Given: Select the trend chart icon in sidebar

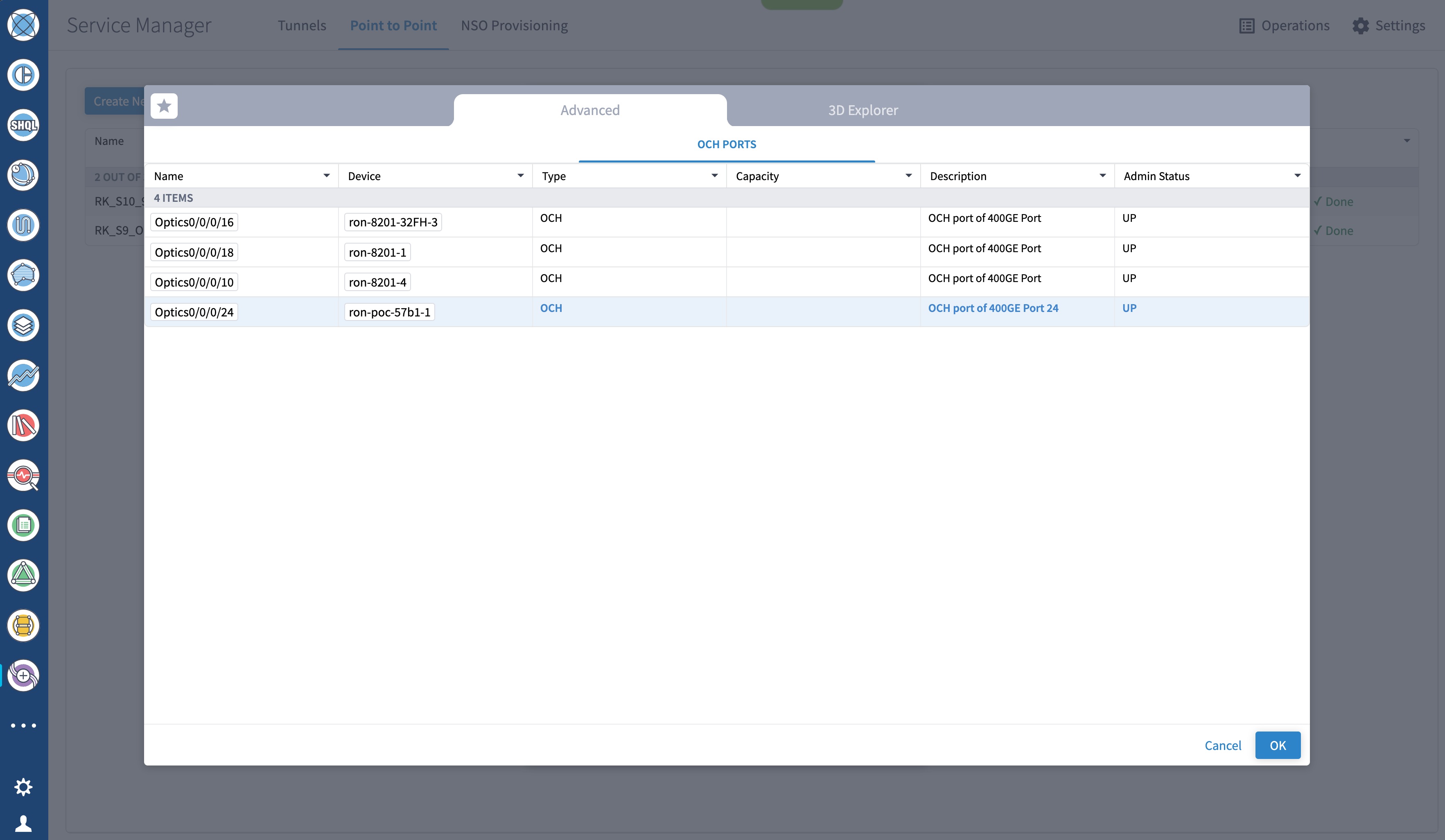Looking at the screenshot, I should (x=23, y=375).
